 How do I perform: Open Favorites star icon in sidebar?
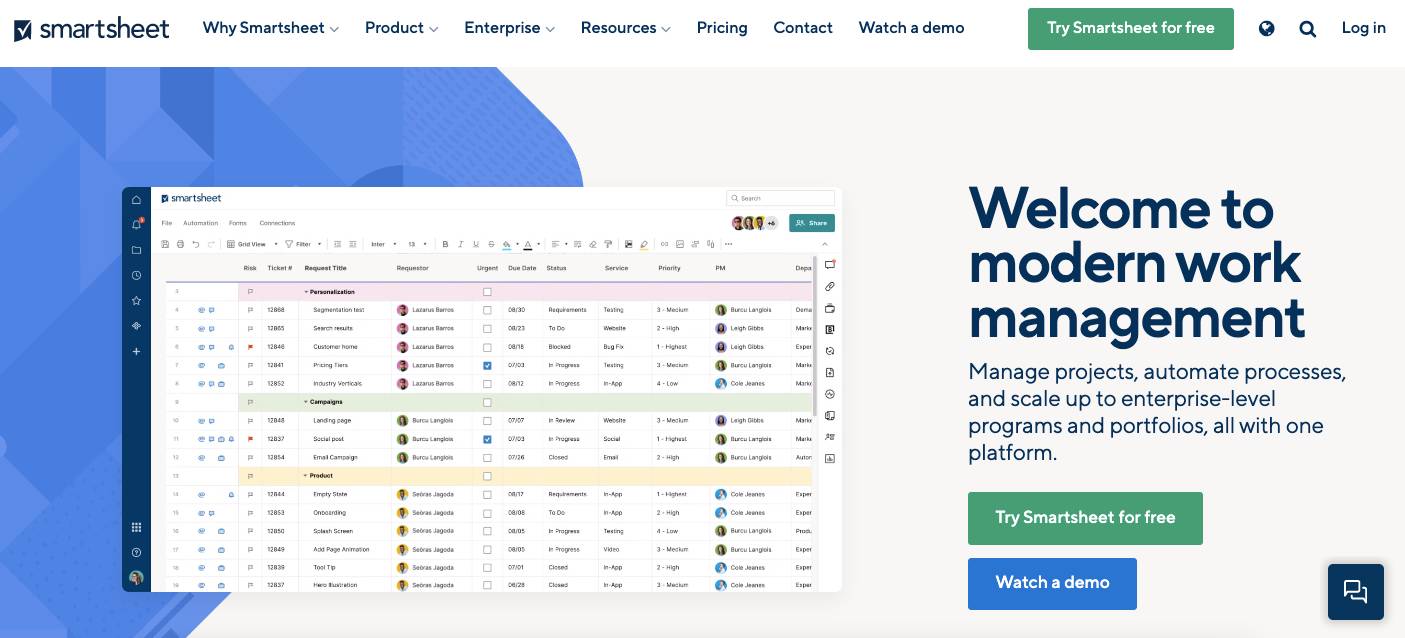(137, 300)
